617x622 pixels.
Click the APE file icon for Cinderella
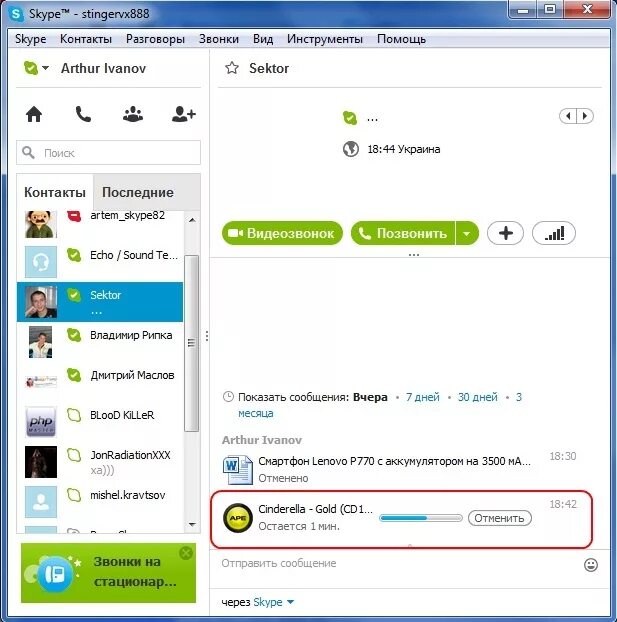(x=238, y=518)
